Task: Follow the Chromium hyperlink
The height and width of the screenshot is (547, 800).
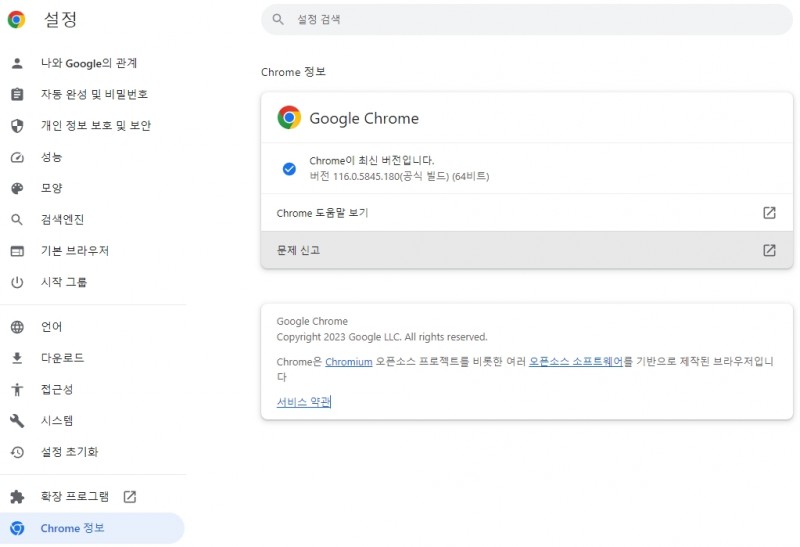Action: [x=348, y=362]
